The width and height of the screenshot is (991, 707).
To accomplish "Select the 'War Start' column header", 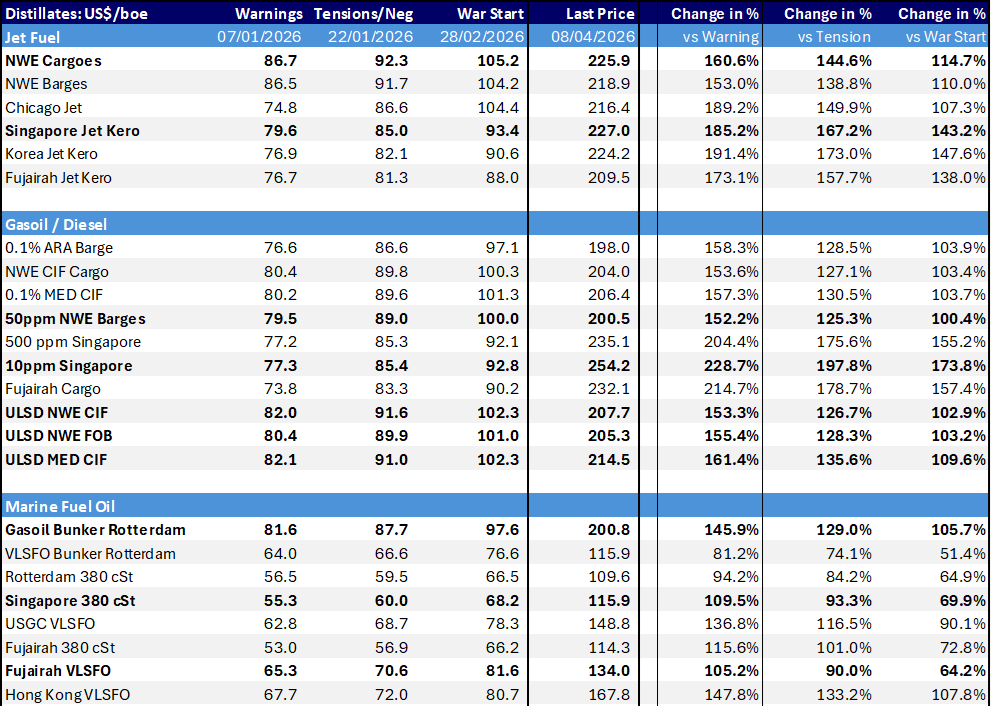I will (x=490, y=14).
